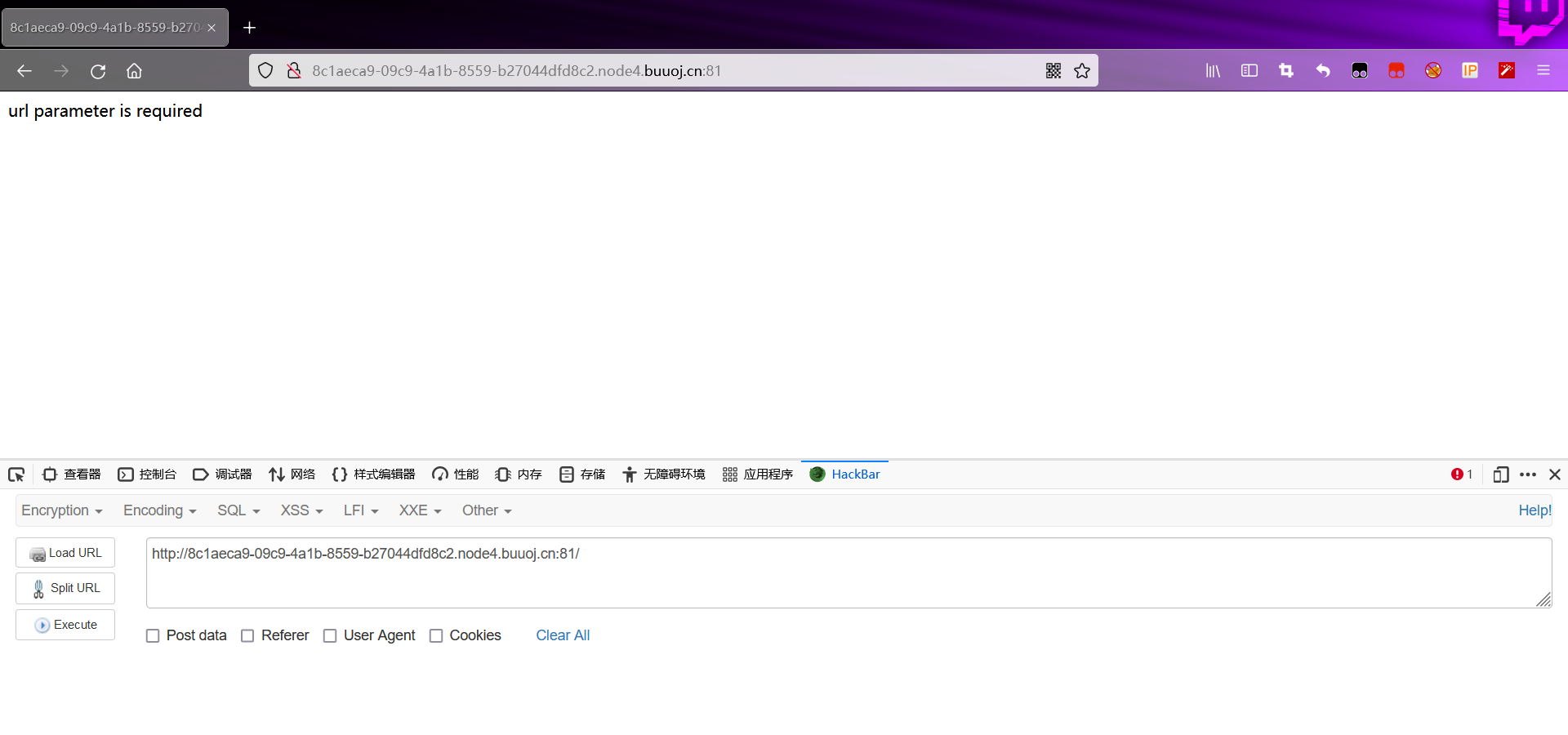
Task: Open the HackBar devtools panel
Action: [x=854, y=474]
